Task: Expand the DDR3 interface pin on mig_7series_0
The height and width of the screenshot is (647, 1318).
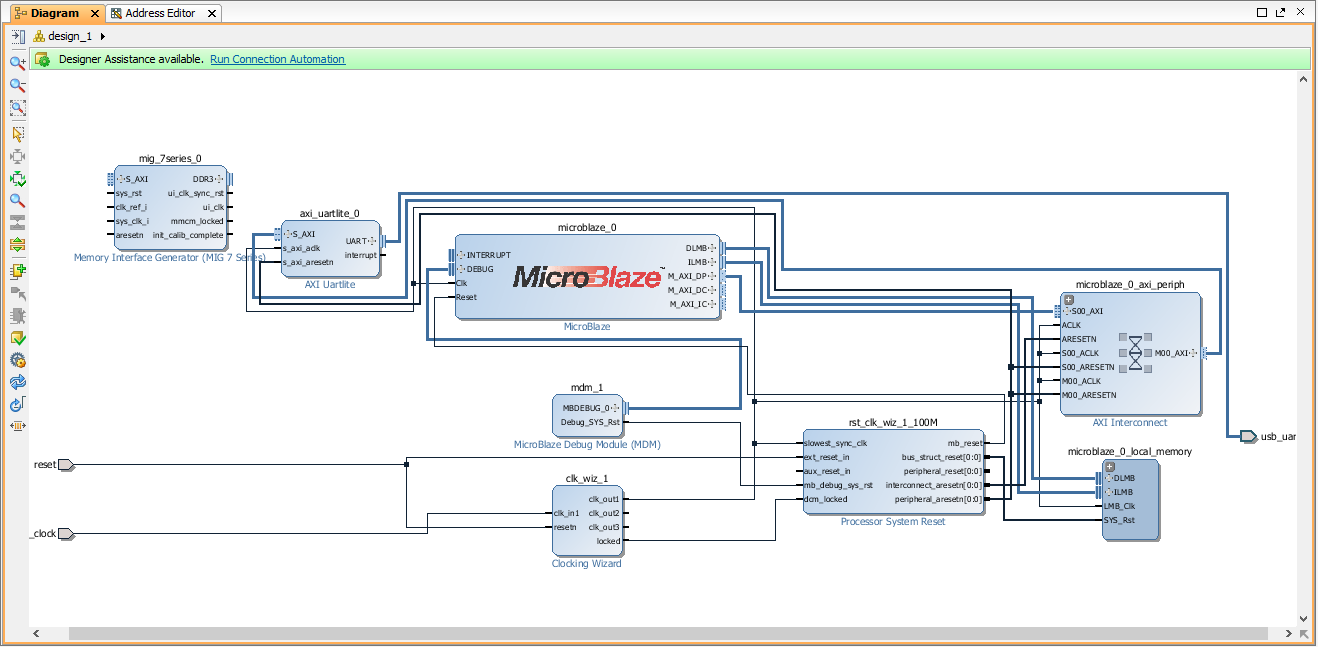Action: click(x=220, y=179)
